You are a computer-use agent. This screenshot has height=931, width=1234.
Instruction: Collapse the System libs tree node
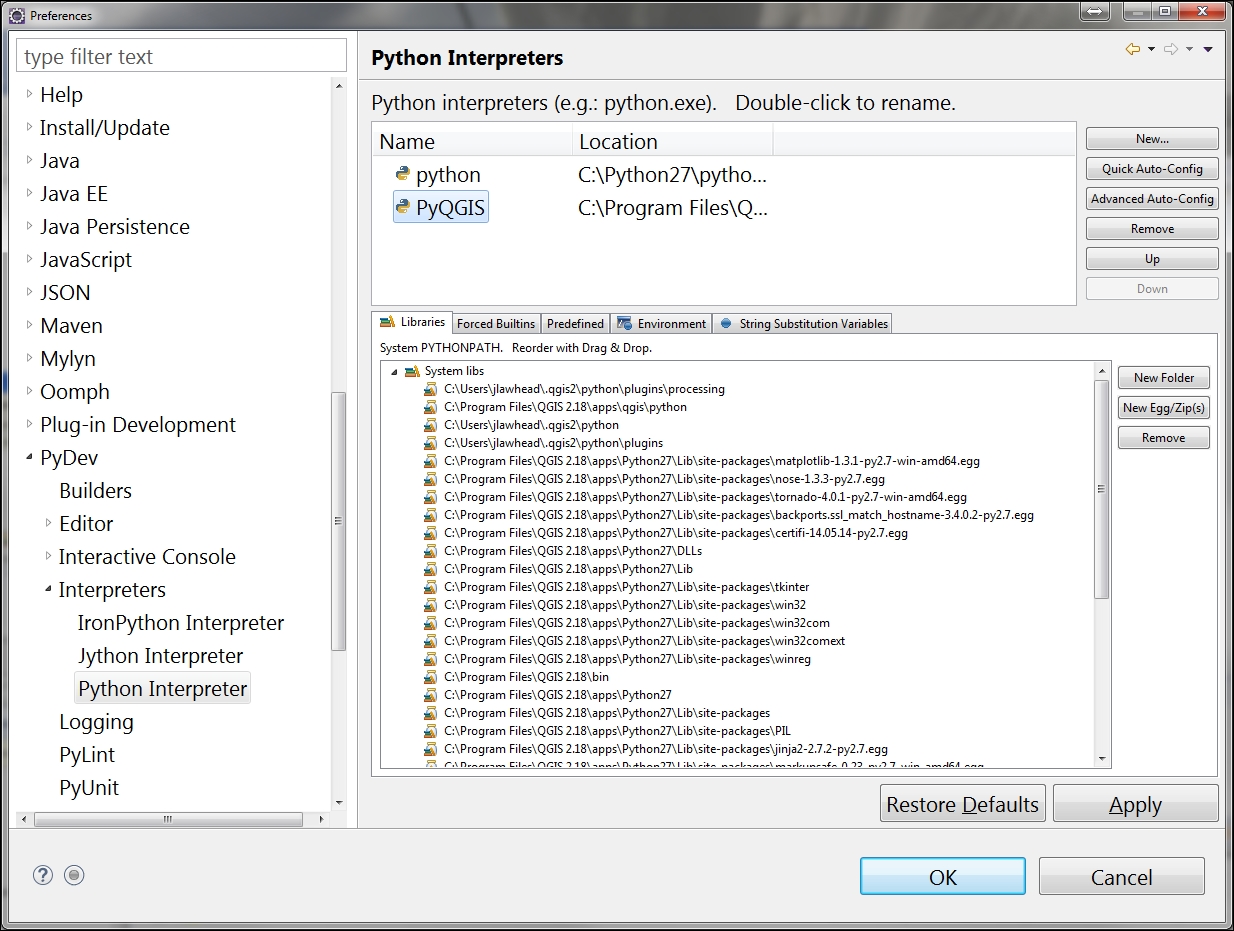point(394,371)
